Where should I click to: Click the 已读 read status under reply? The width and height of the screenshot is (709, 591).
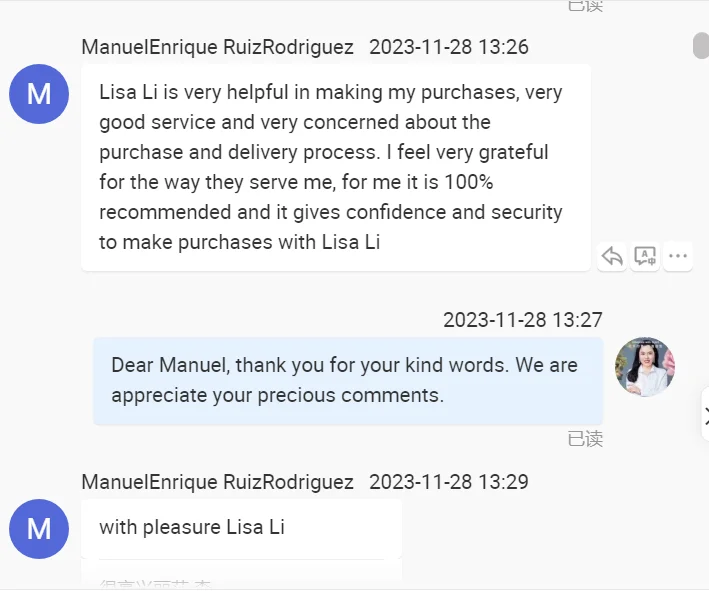pos(585,439)
